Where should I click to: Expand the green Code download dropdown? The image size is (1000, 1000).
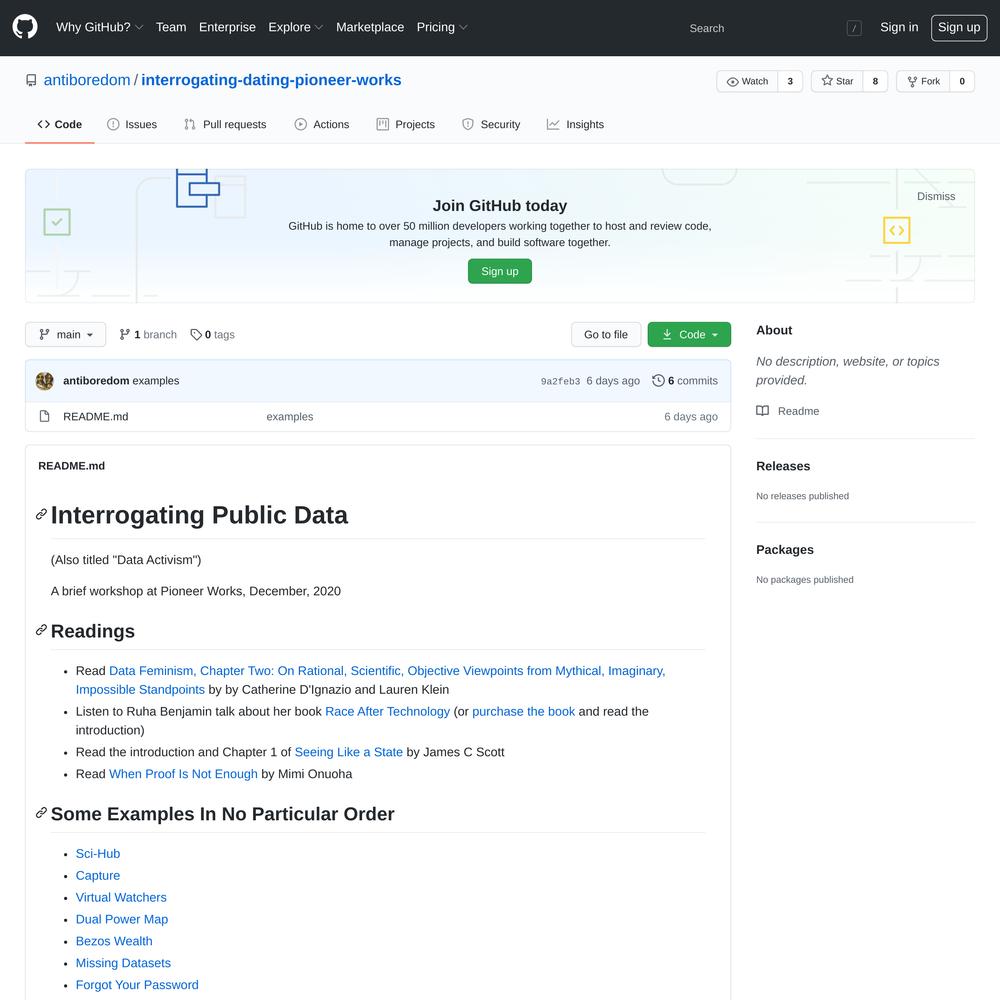coord(689,335)
